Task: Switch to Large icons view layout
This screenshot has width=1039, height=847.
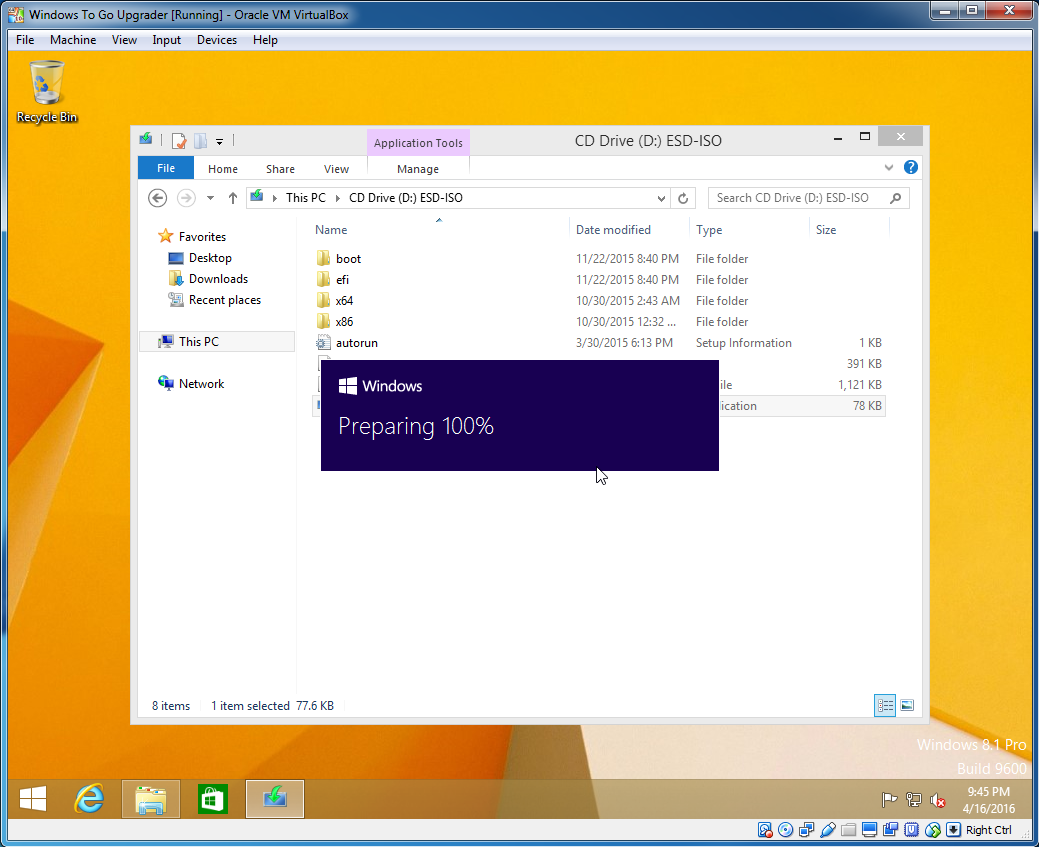Action: [x=907, y=705]
